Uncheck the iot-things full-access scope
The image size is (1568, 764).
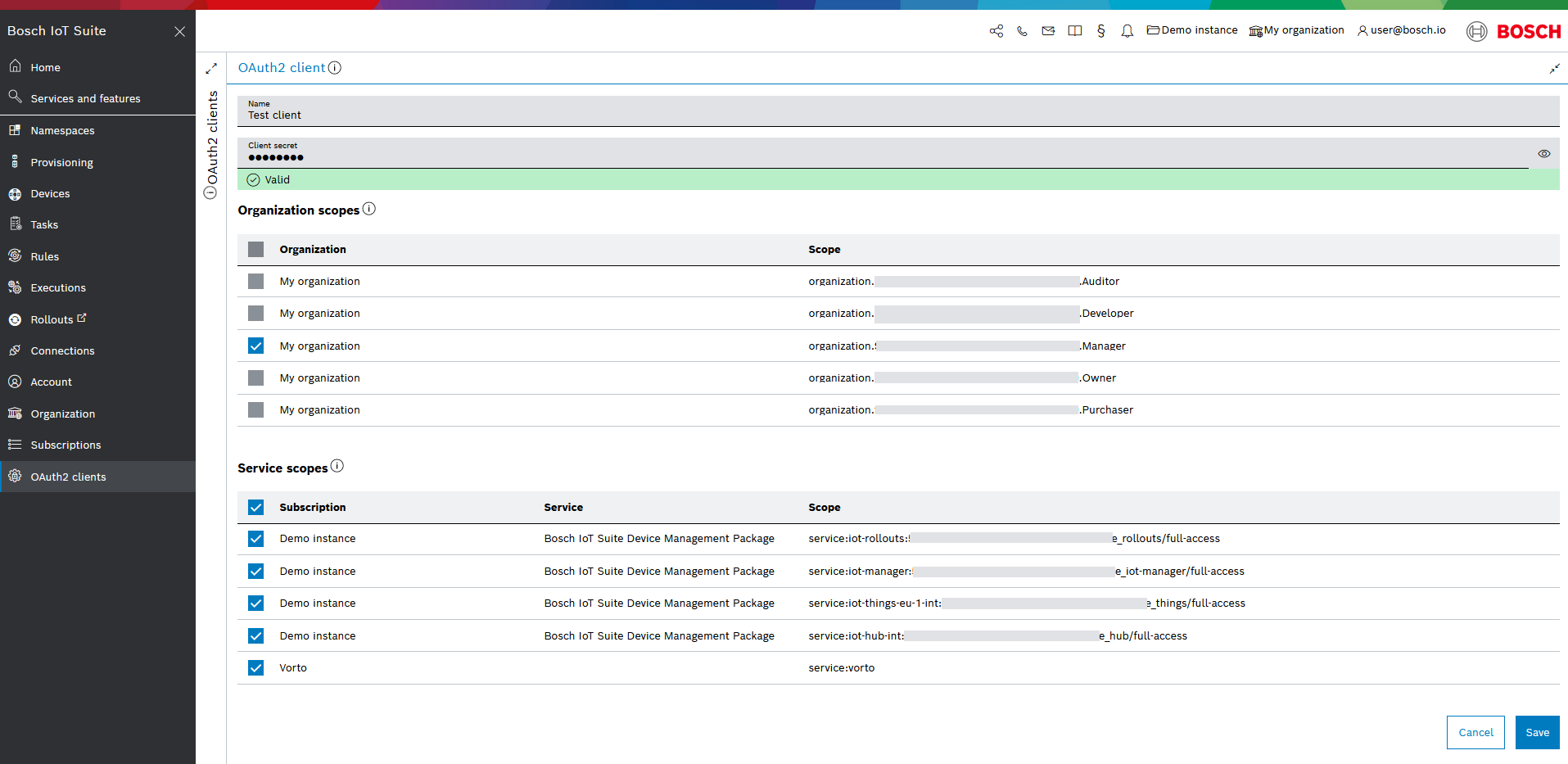tap(256, 604)
